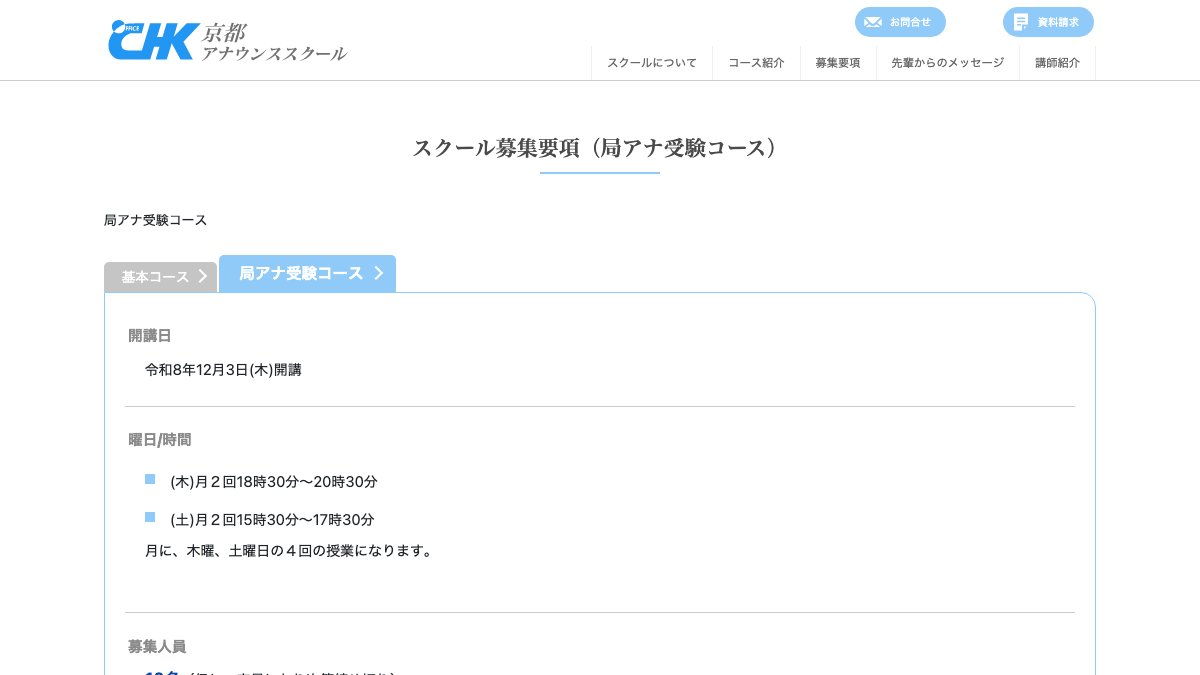The height and width of the screenshot is (675, 1200).
Task: Open the お問合せ contact button
Action: tap(900, 22)
